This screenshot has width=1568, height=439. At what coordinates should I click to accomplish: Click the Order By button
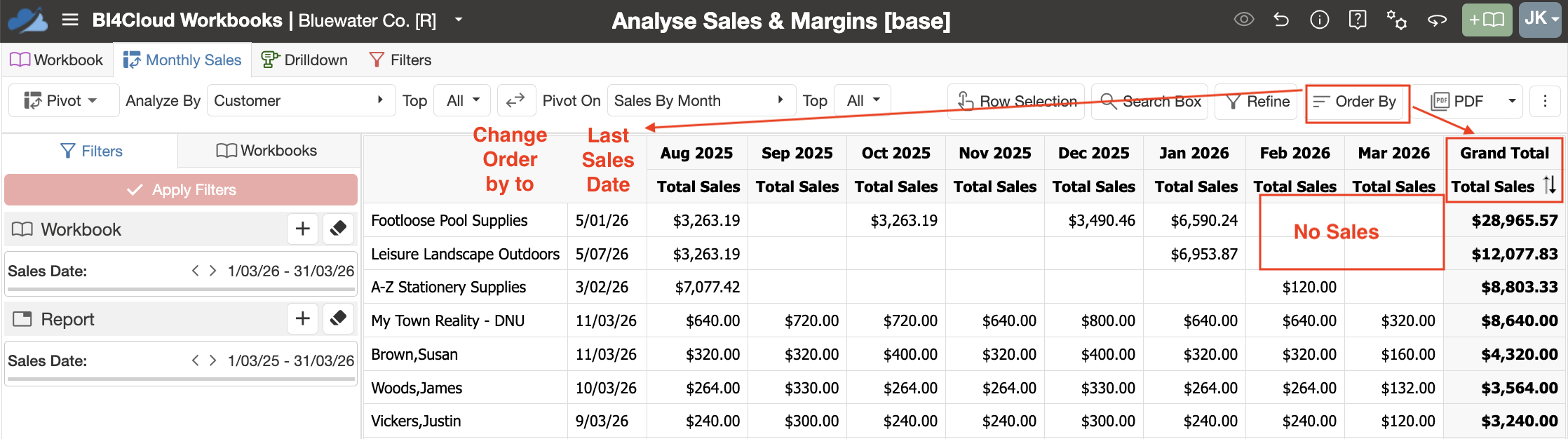1356,102
